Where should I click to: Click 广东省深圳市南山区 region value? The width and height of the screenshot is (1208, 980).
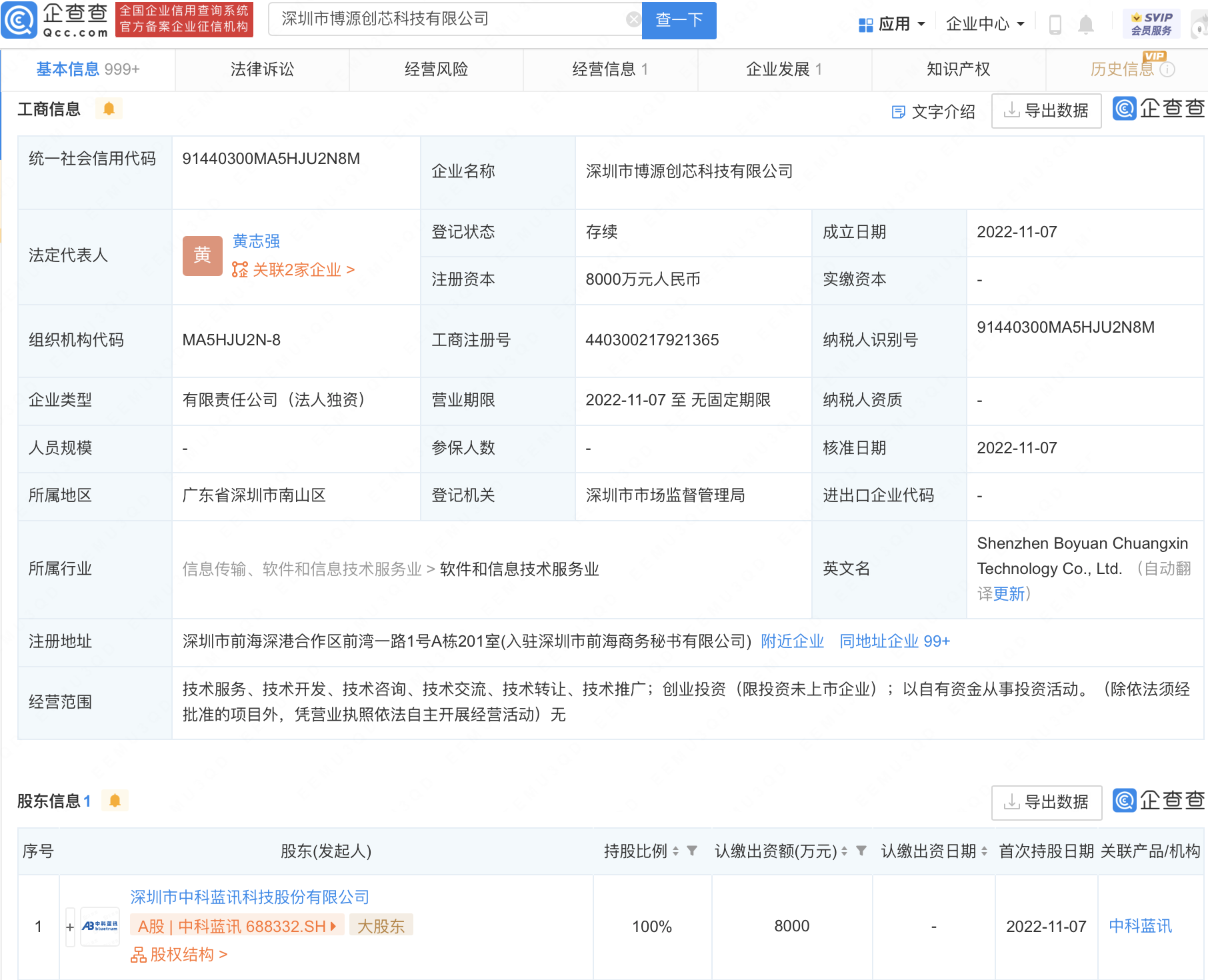tap(254, 495)
